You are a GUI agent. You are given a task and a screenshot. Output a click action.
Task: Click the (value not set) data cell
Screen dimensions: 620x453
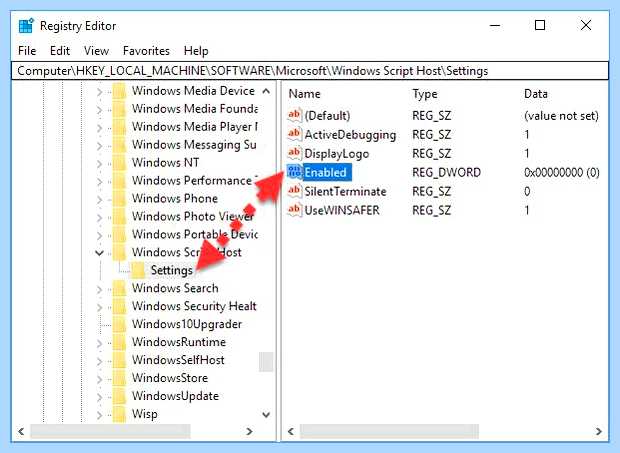click(x=561, y=115)
